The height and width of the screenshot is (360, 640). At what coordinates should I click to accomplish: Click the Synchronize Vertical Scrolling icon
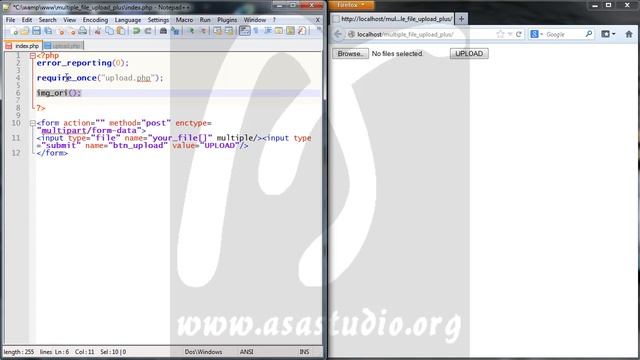click(218, 31)
